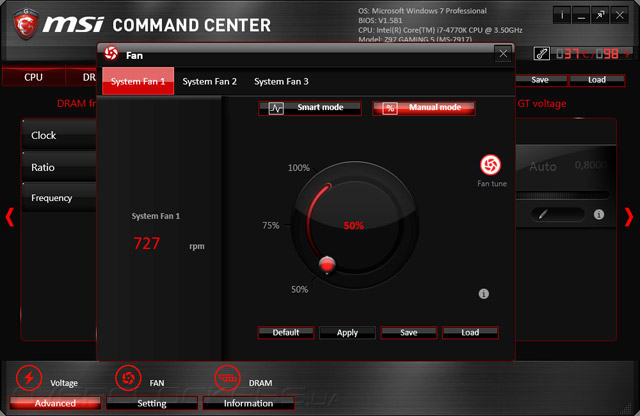Click the MSI dragon shield logo
The image size is (640, 416).
pos(26,23)
